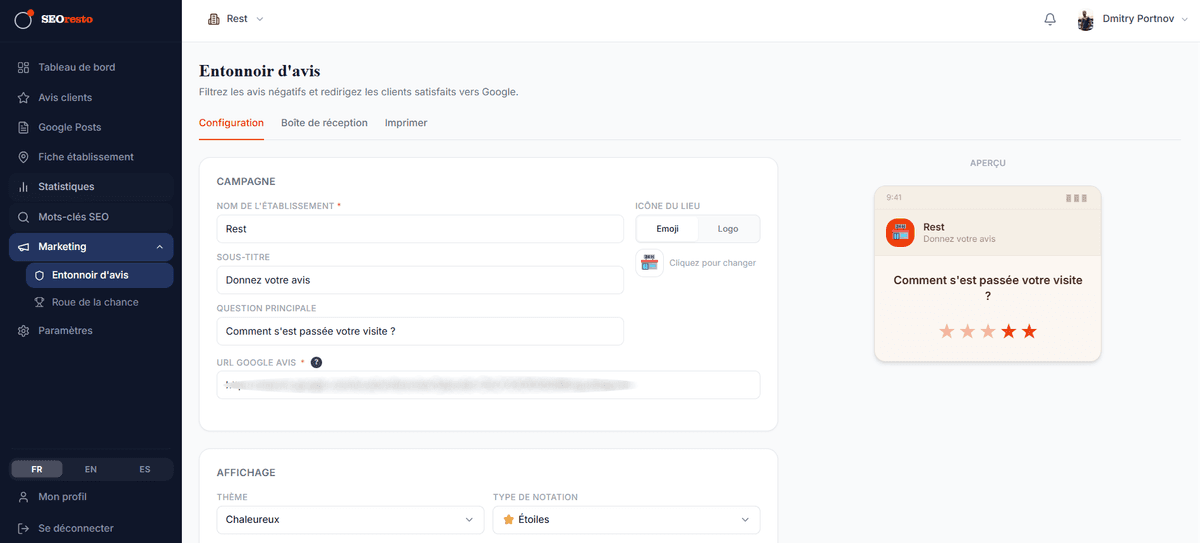1200x543 pixels.
Task: Open Fiche établissement menu item
Action: tap(91, 157)
